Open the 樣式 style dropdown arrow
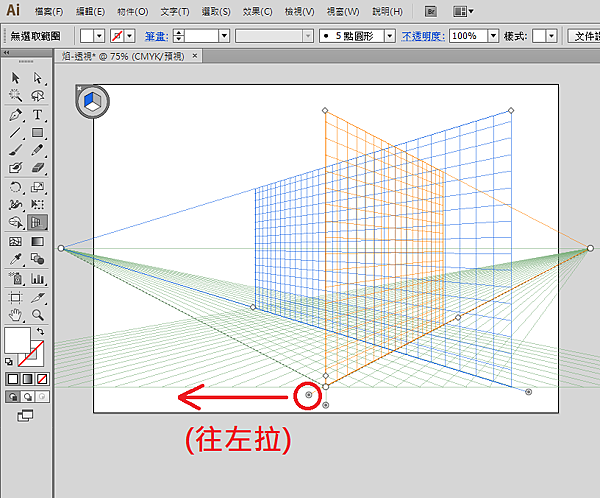The image size is (600, 498). pos(551,36)
